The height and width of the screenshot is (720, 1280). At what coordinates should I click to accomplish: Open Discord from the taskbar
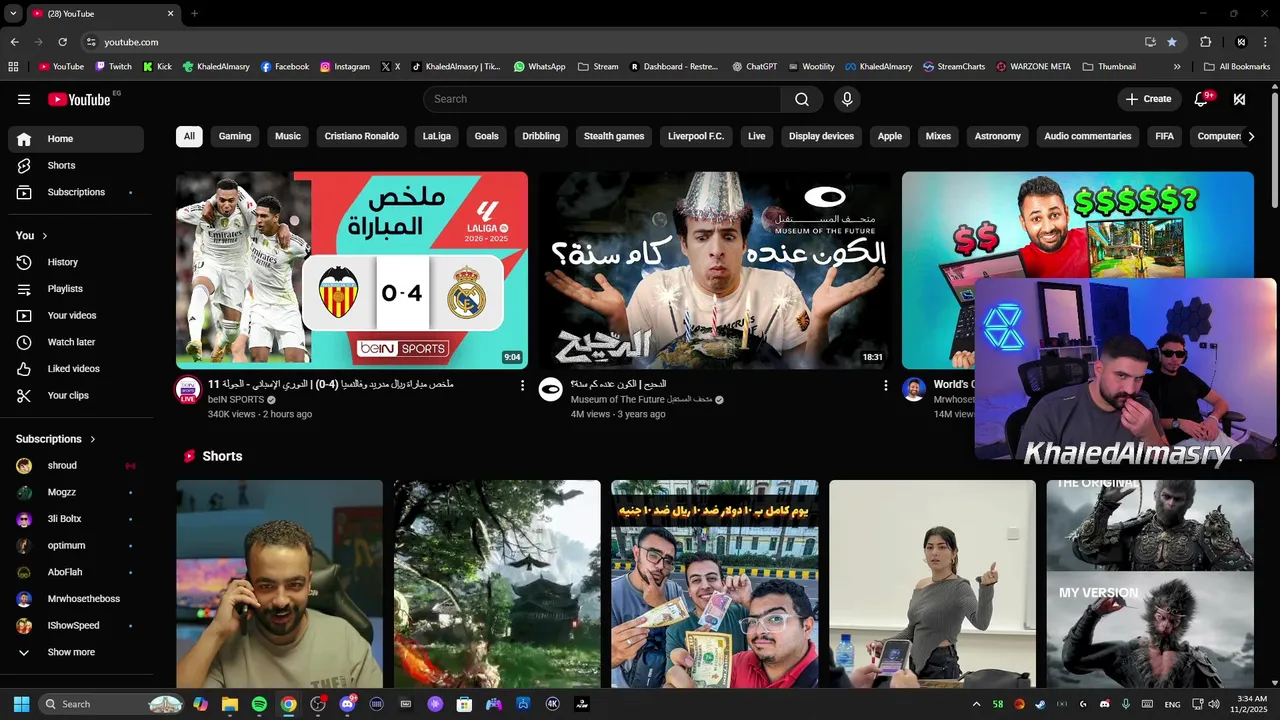tap(347, 704)
